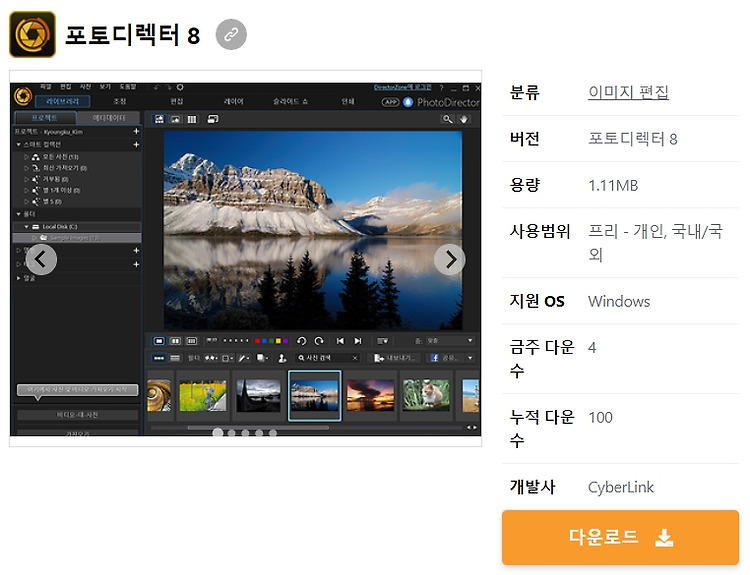Choose single-photo display layout icon
Viewport: 750px width, 575px height.
[159, 341]
